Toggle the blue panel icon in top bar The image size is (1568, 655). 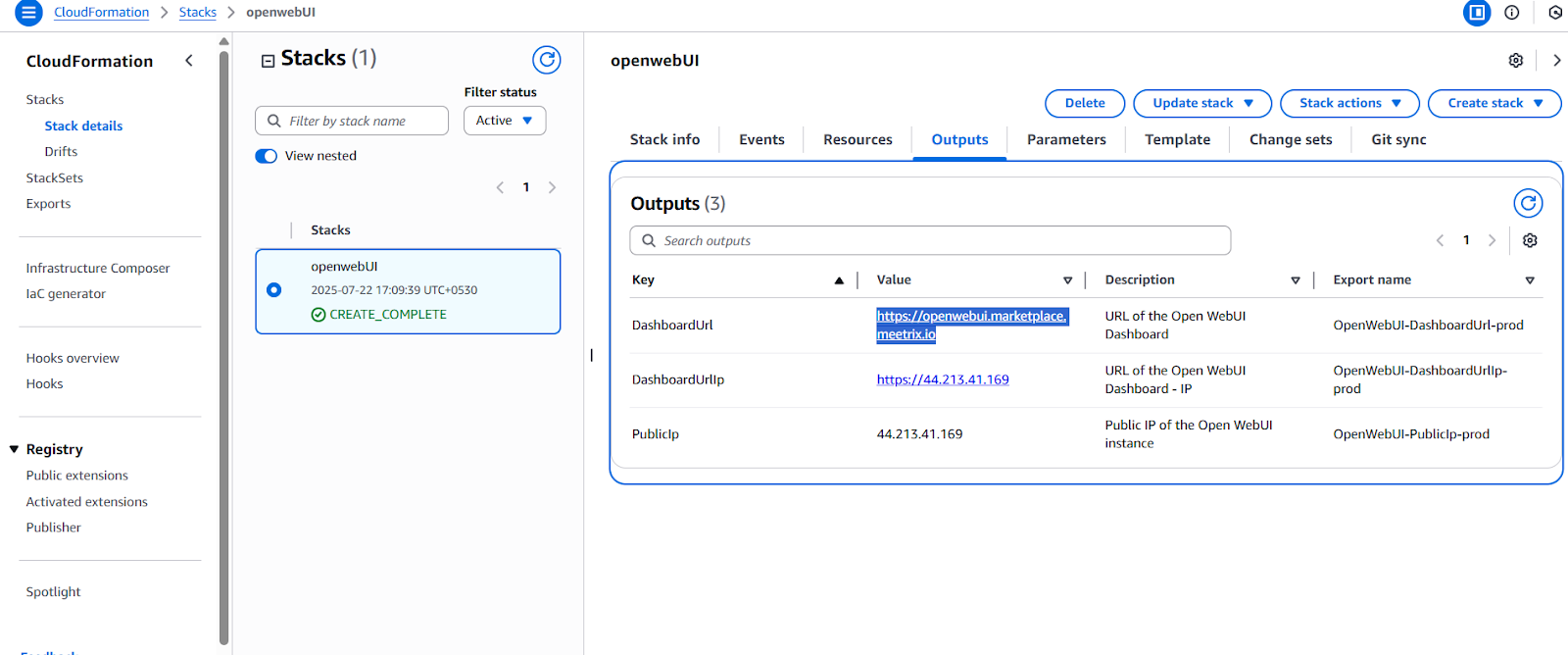pos(1477,13)
